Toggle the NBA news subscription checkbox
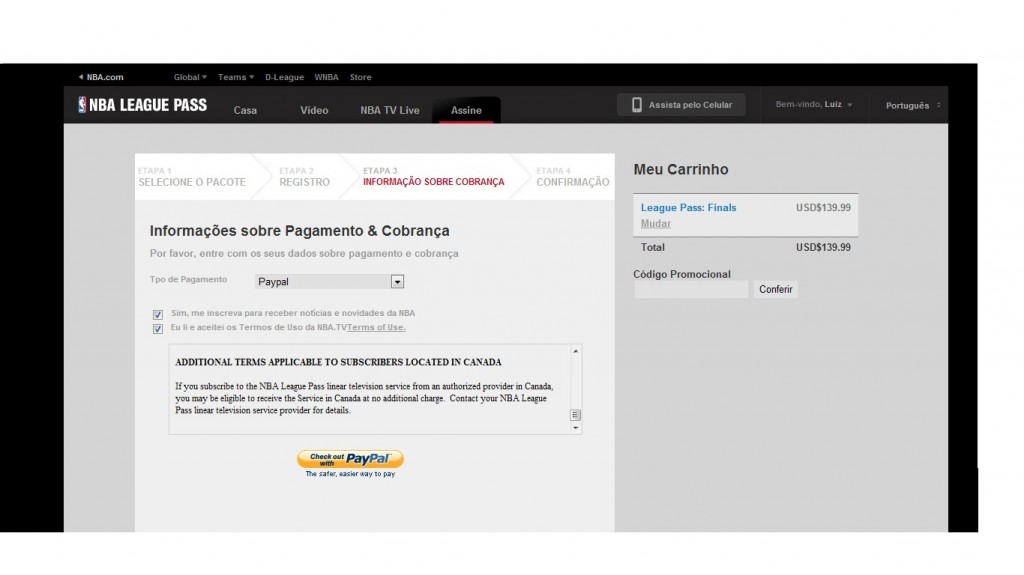 (x=157, y=314)
